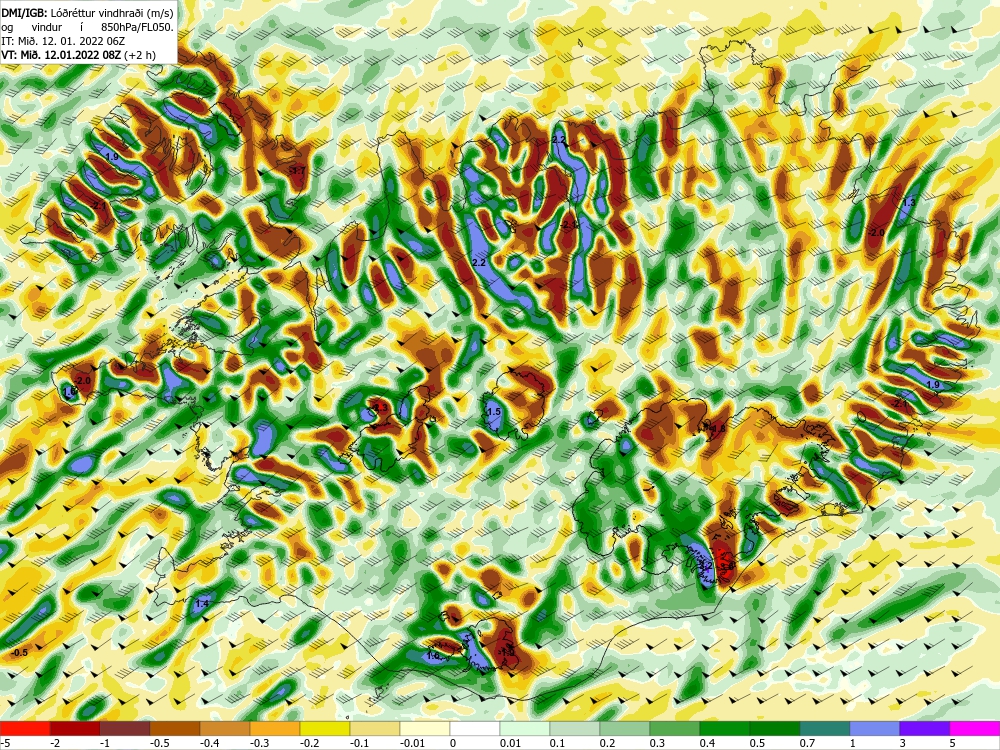The height and width of the screenshot is (750, 1000).
Task: Click the legend scale label '-0.4'
Action: tap(209, 743)
